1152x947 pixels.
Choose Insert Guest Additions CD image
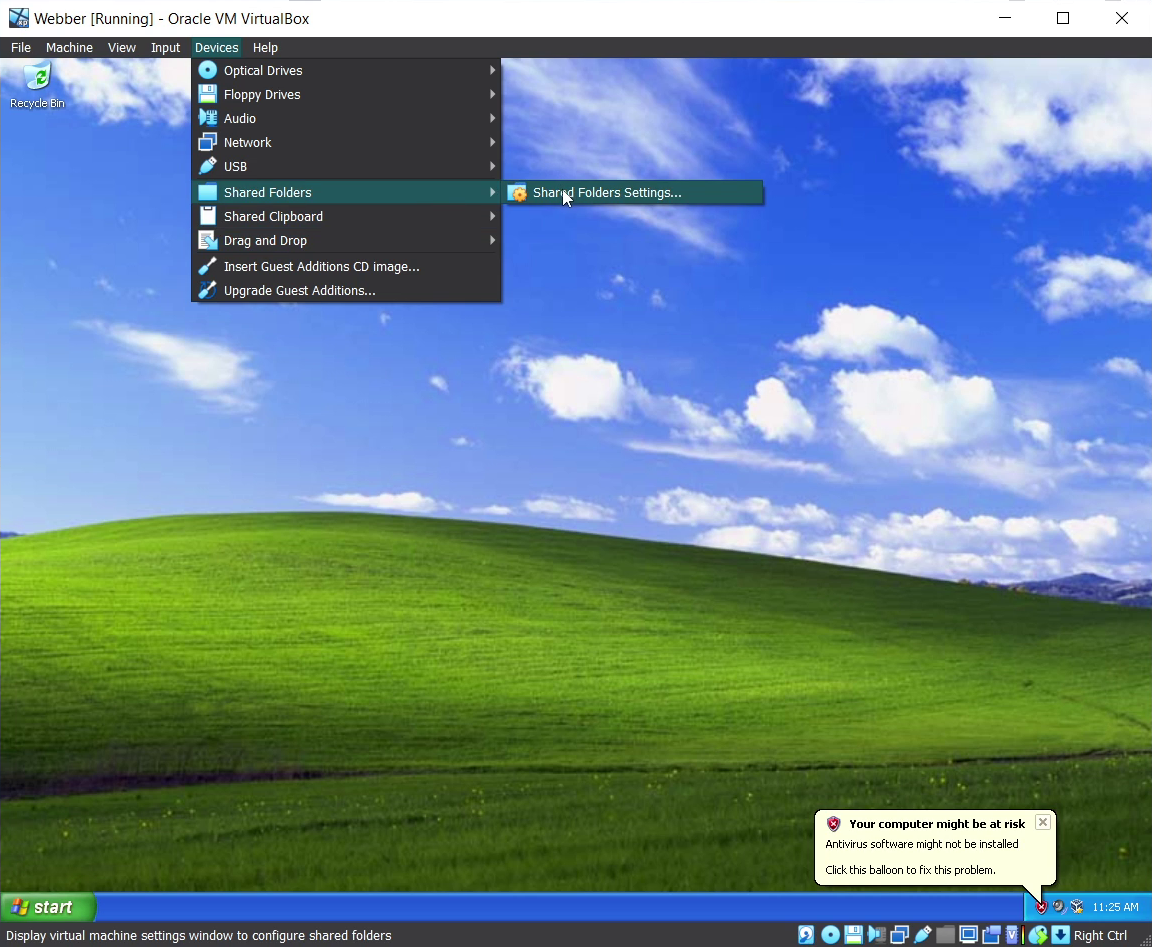point(321,267)
